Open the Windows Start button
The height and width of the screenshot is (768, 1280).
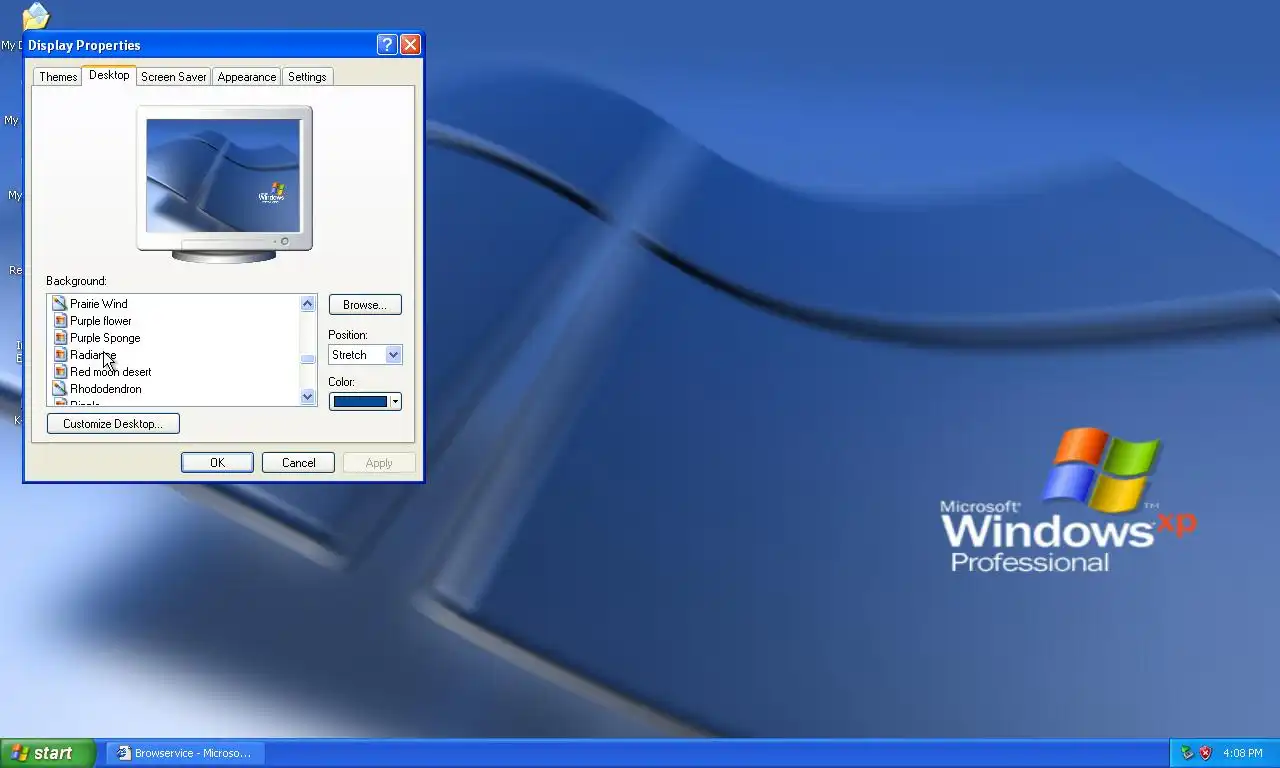[48, 753]
